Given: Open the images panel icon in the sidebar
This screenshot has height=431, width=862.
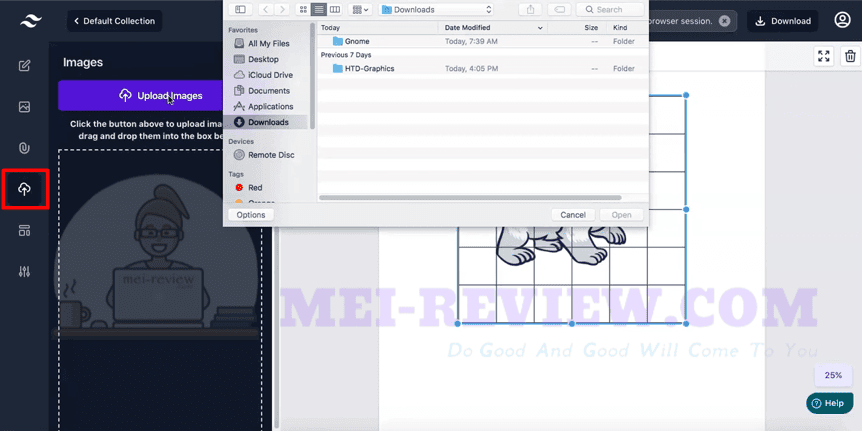Looking at the screenshot, I should click(24, 107).
